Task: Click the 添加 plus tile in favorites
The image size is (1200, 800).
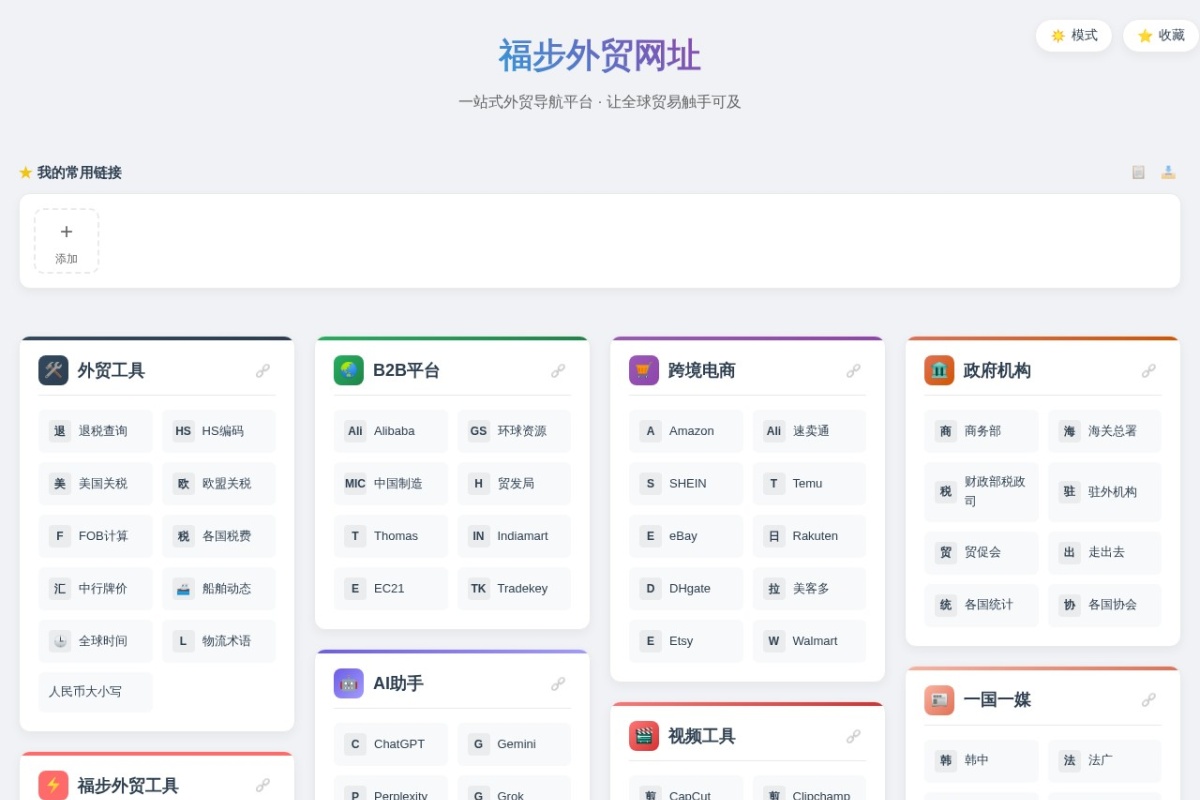Action: point(66,241)
